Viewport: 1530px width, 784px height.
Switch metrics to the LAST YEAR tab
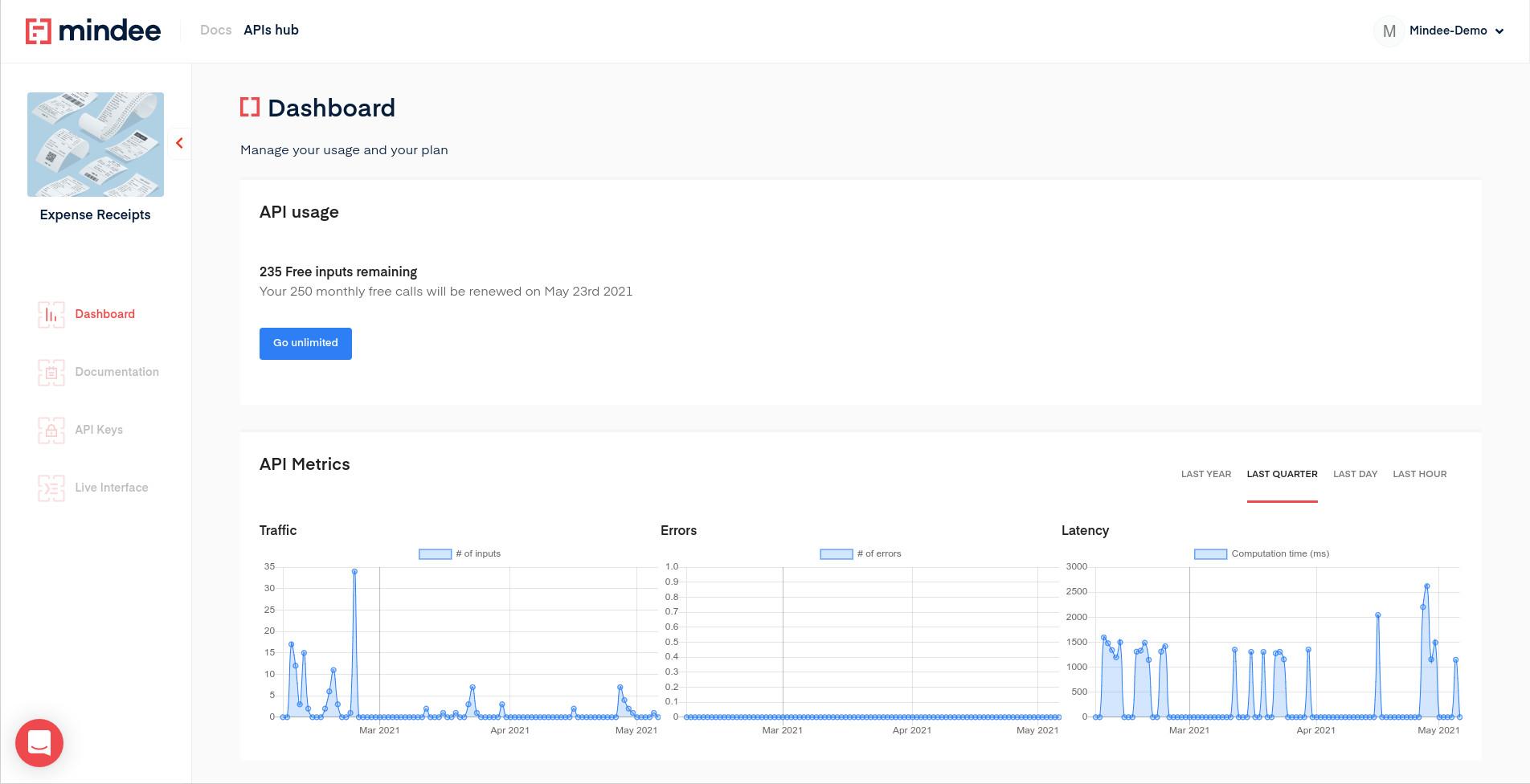pos(1205,474)
